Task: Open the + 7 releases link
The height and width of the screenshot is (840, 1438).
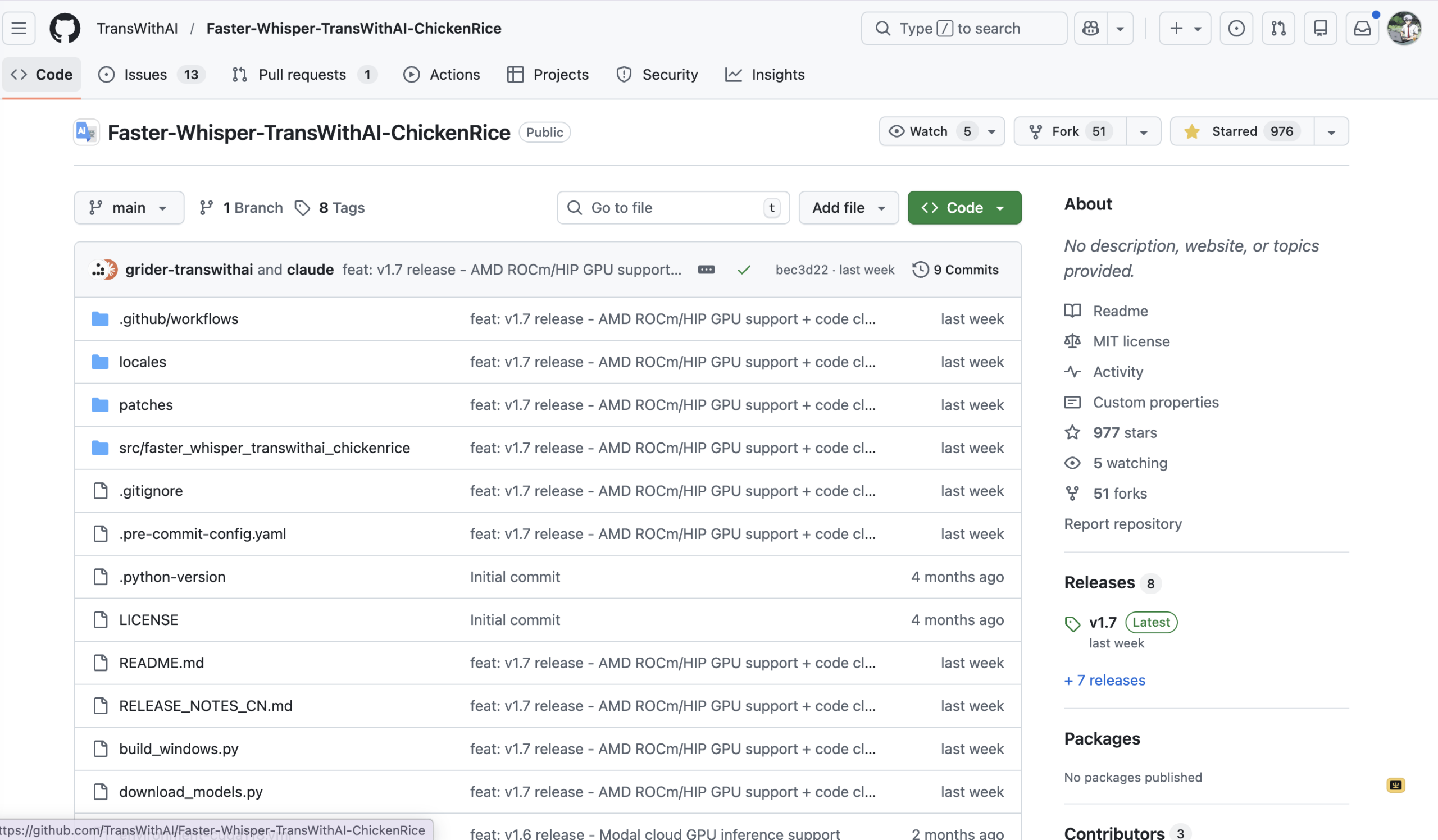Action: click(1104, 680)
